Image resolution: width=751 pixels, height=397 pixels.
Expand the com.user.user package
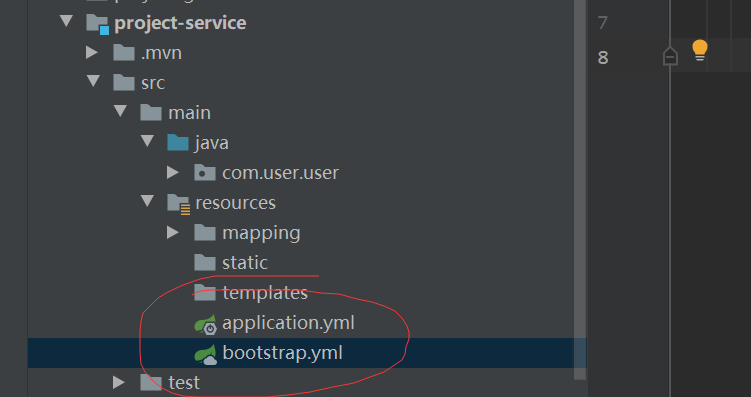point(172,172)
